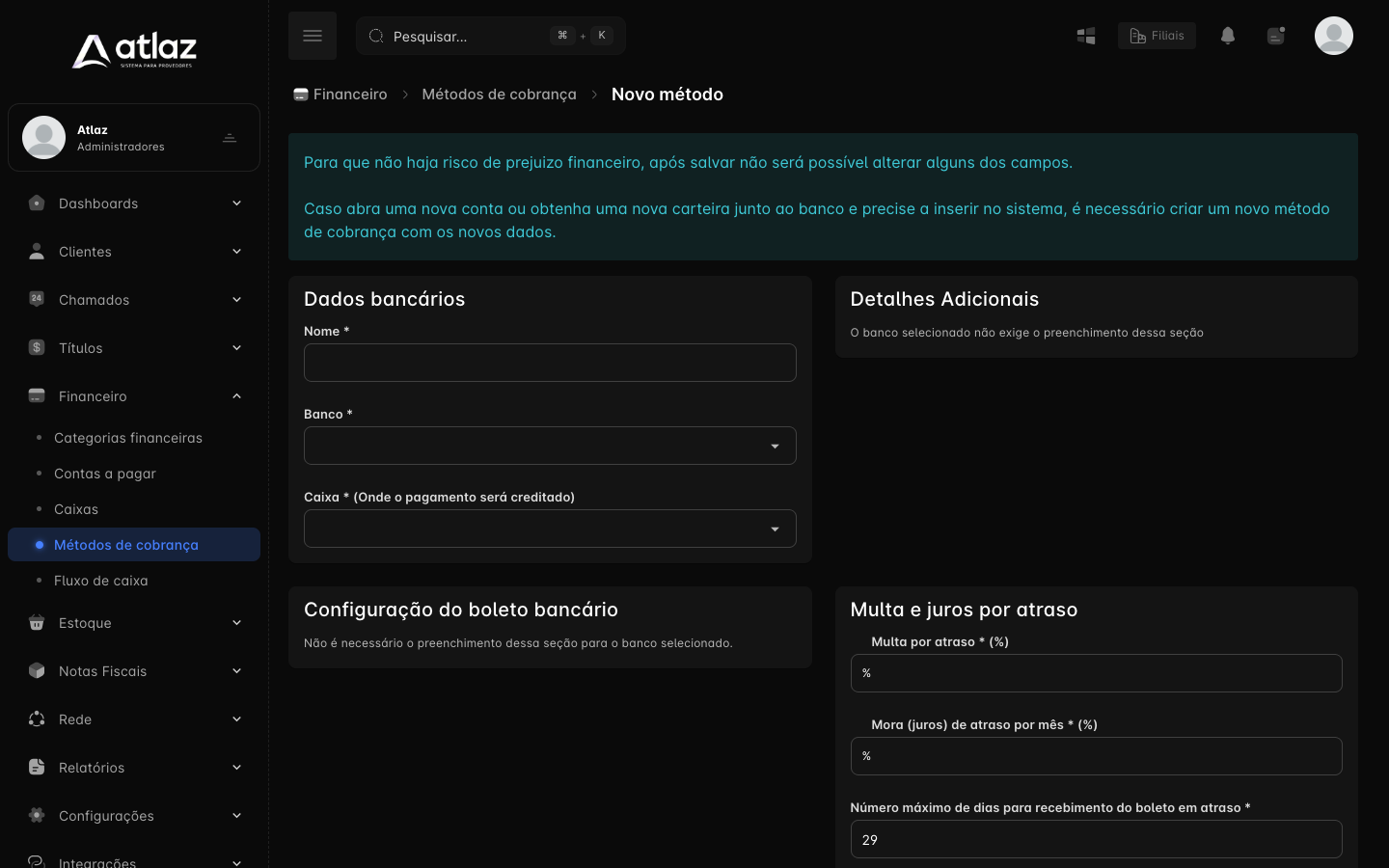Toggle the hamburger menu button
Screen dimensions: 1389x868
tap(313, 36)
